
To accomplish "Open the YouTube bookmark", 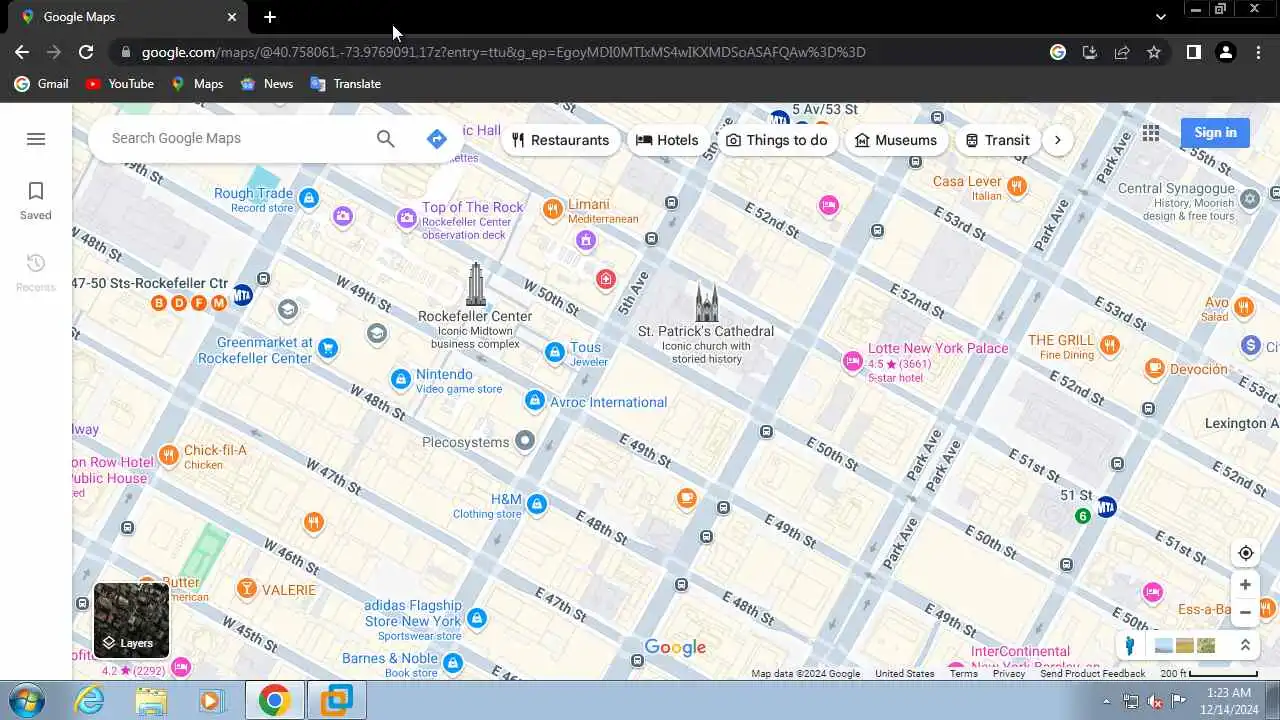I will [x=120, y=84].
